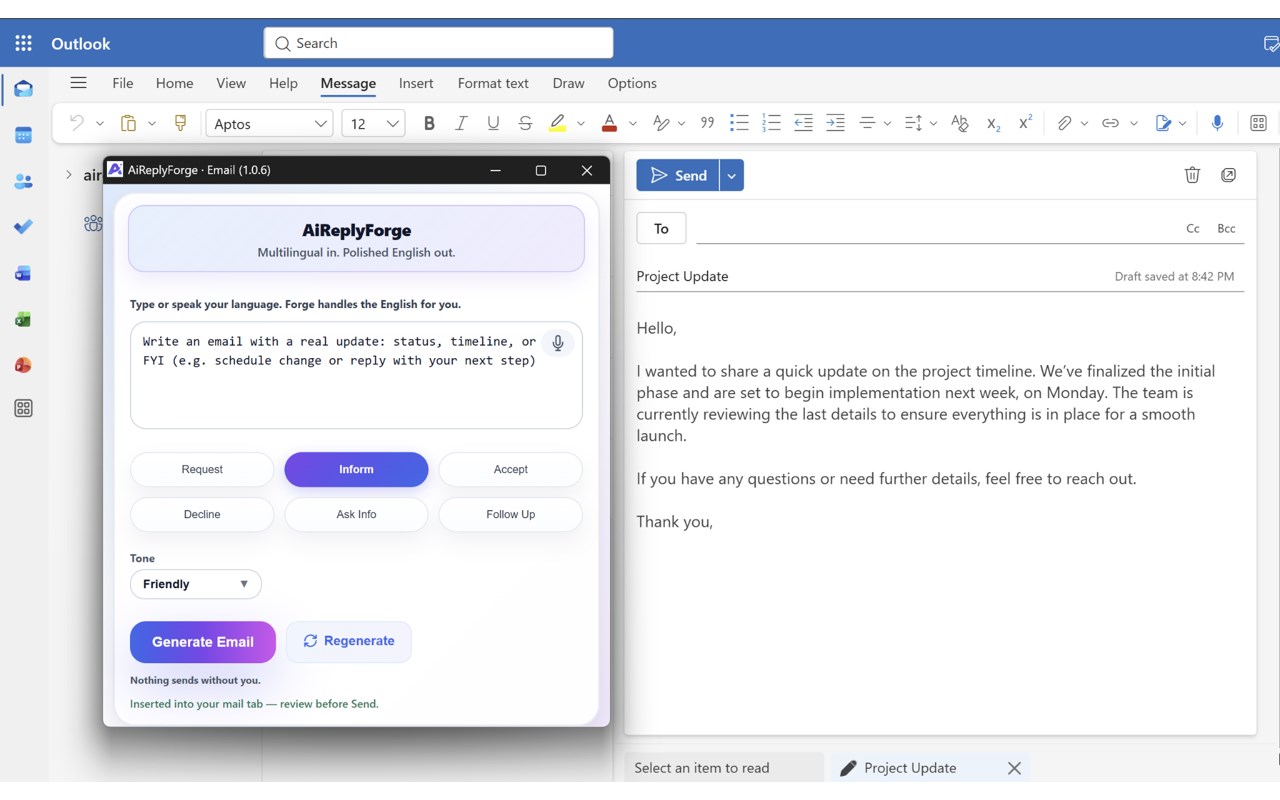Open PowerPoint from the sidebar
The width and height of the screenshot is (1280, 800).
coord(23,365)
